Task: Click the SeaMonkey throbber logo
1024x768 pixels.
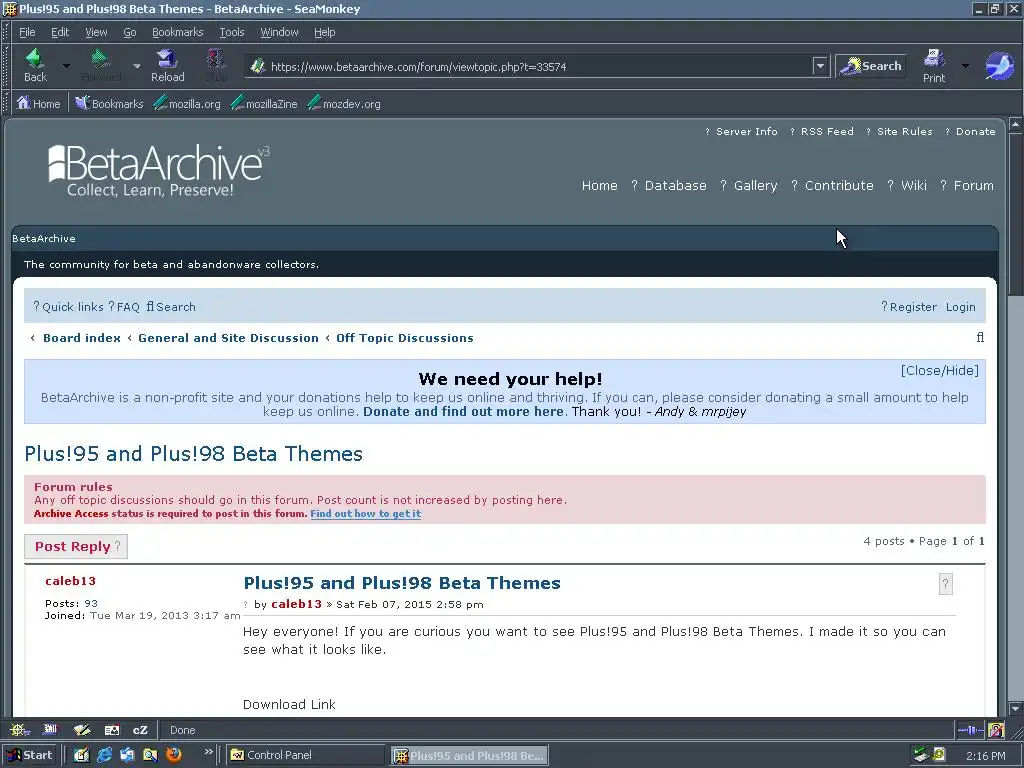Action: tap(999, 66)
